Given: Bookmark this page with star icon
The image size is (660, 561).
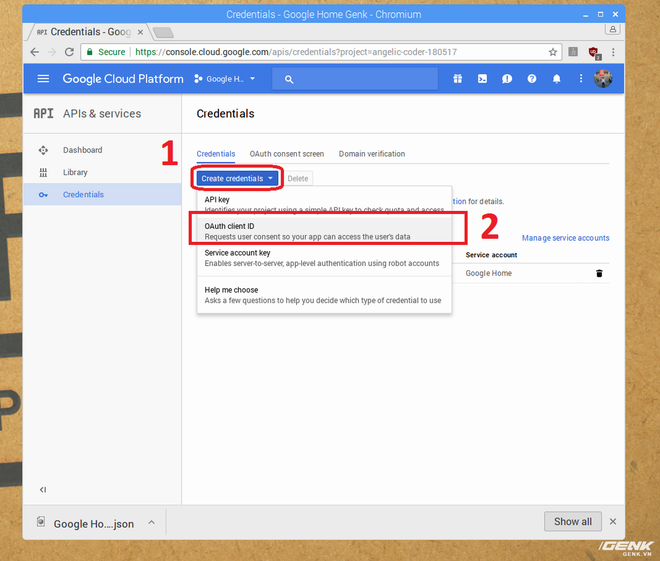Looking at the screenshot, I should pos(553,52).
